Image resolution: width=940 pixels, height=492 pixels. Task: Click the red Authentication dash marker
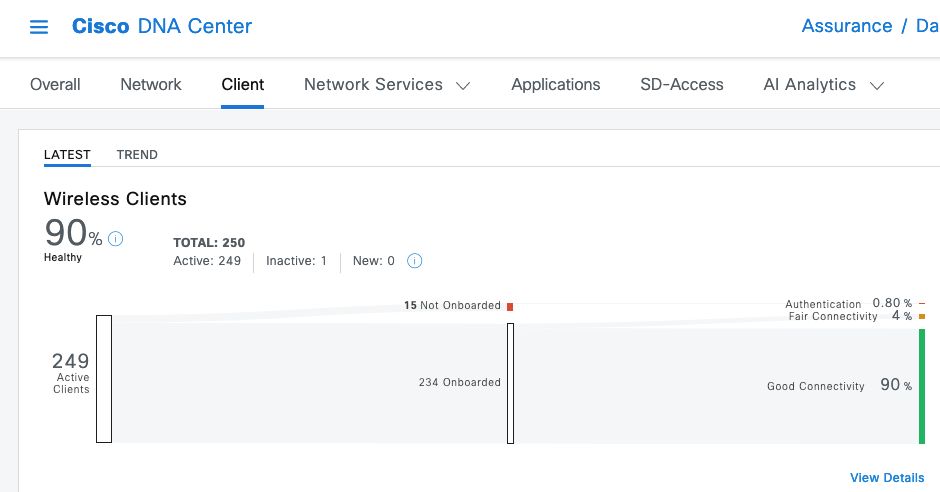coord(922,304)
